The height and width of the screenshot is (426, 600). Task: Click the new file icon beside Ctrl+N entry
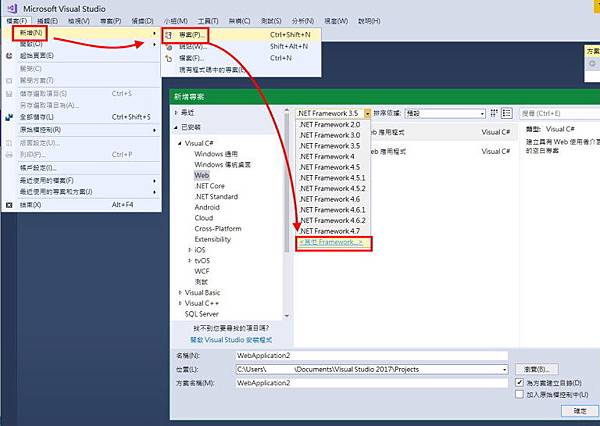click(169, 58)
